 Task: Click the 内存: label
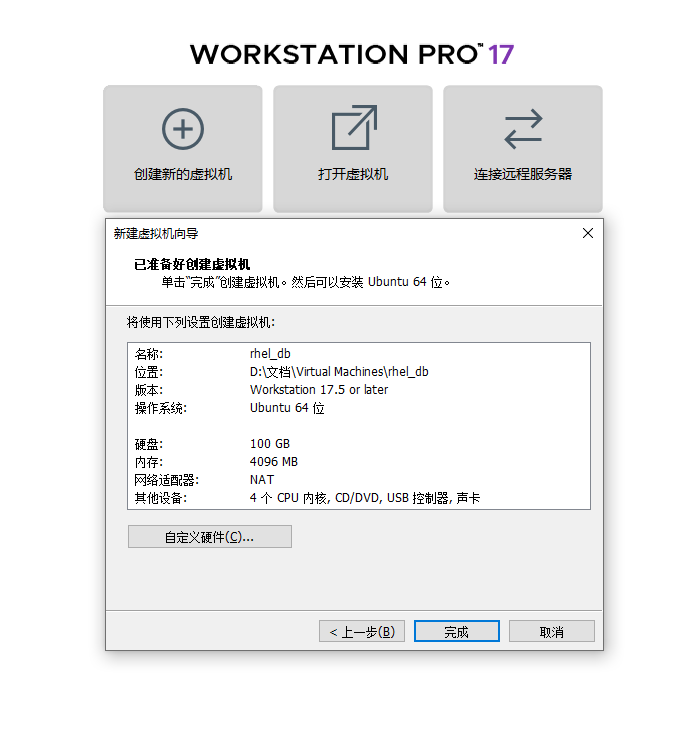tap(149, 462)
